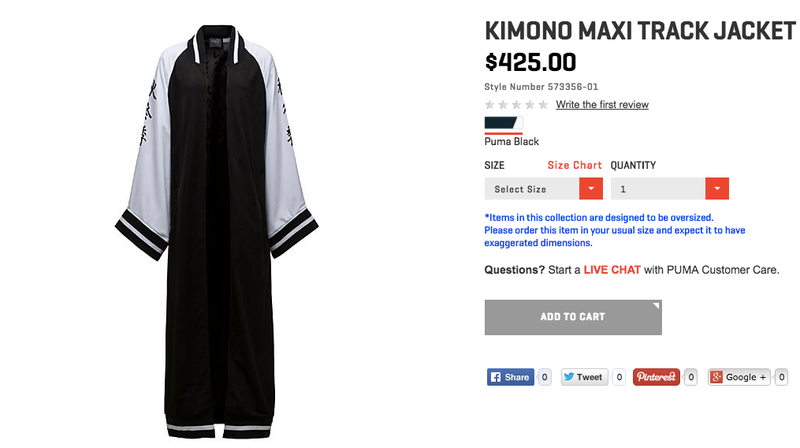Expand the Select Size dropdown arrow

(591, 189)
